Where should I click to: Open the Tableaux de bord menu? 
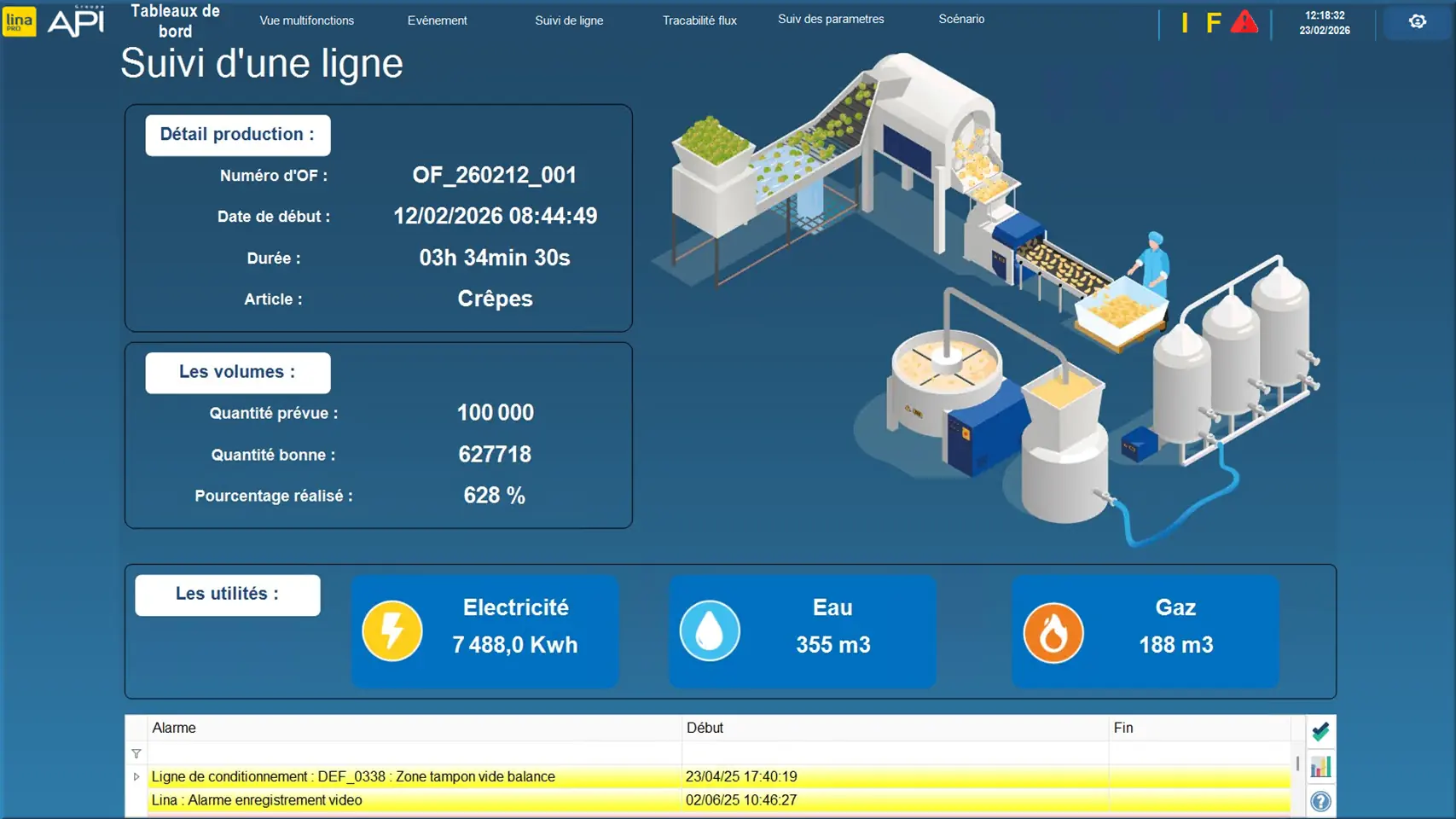click(175, 21)
